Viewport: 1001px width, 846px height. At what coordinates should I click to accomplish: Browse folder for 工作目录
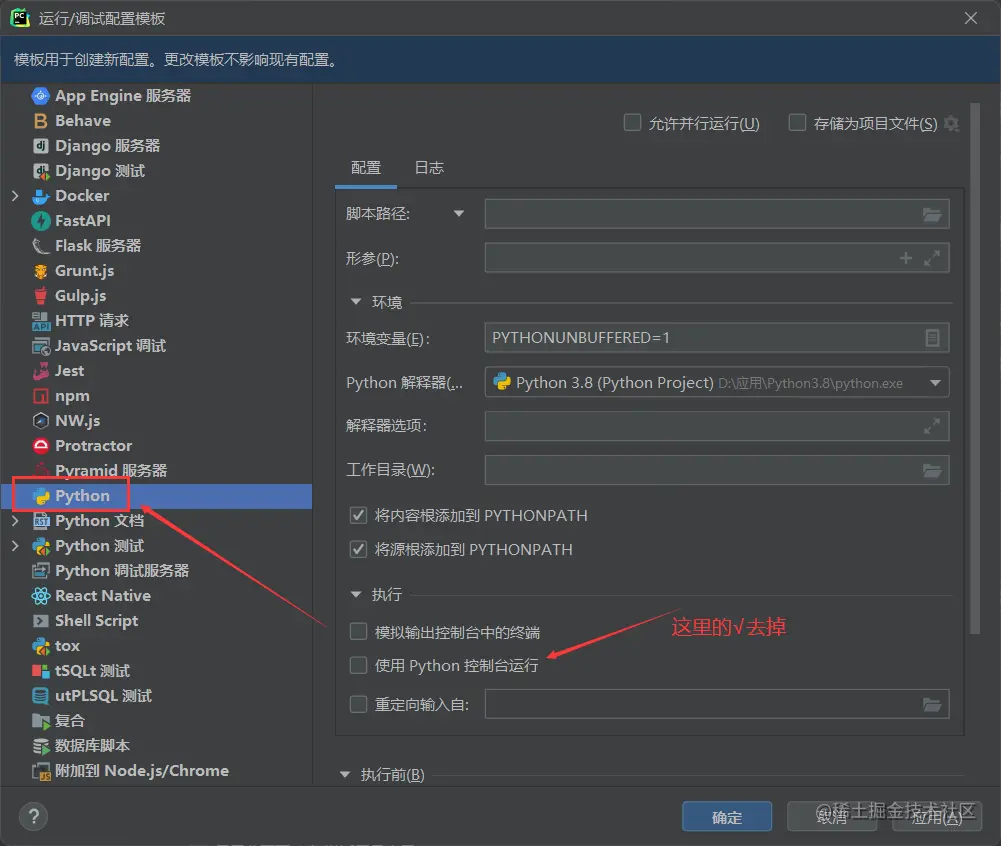[x=932, y=471]
